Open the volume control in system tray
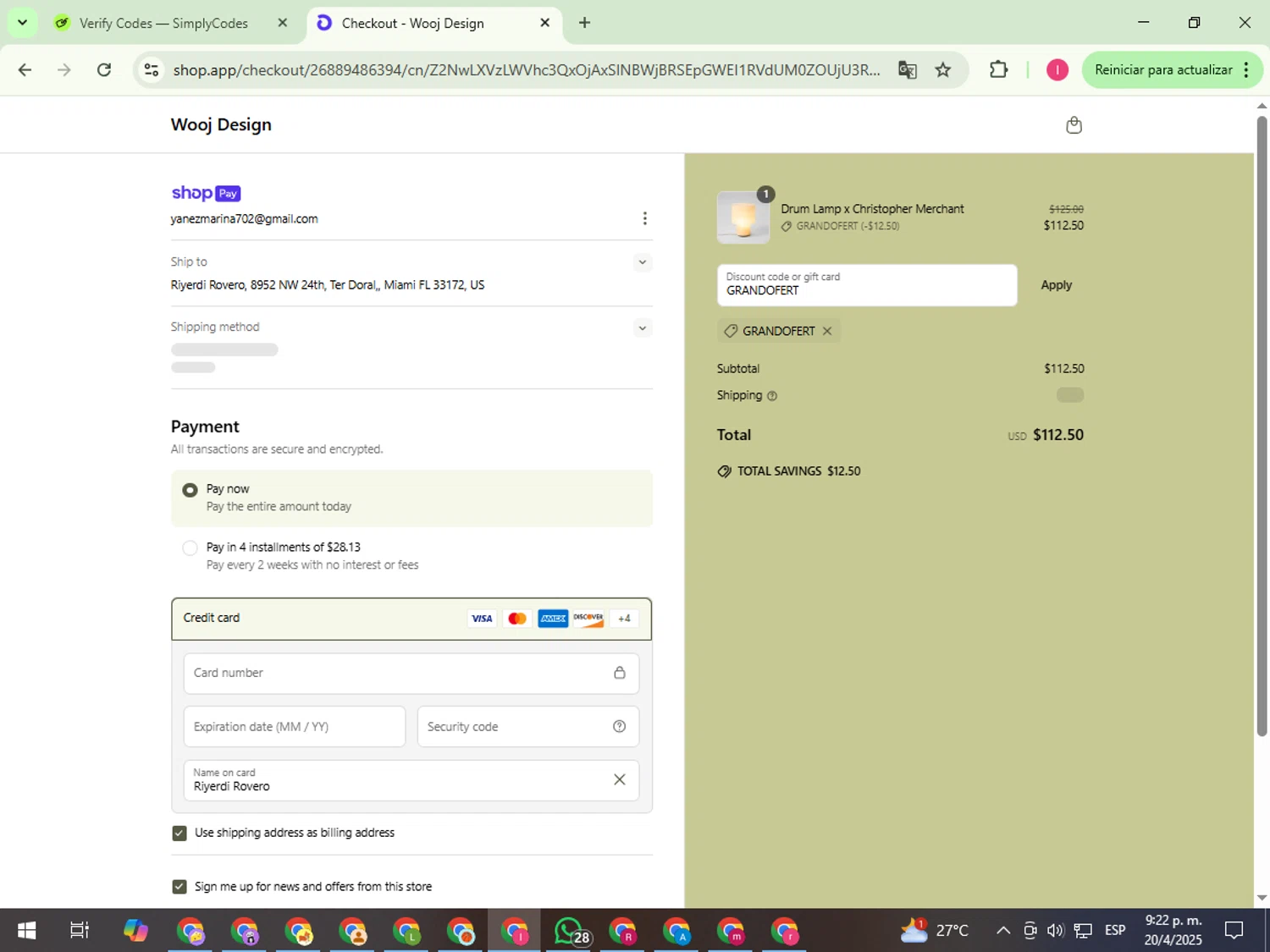 click(1055, 931)
